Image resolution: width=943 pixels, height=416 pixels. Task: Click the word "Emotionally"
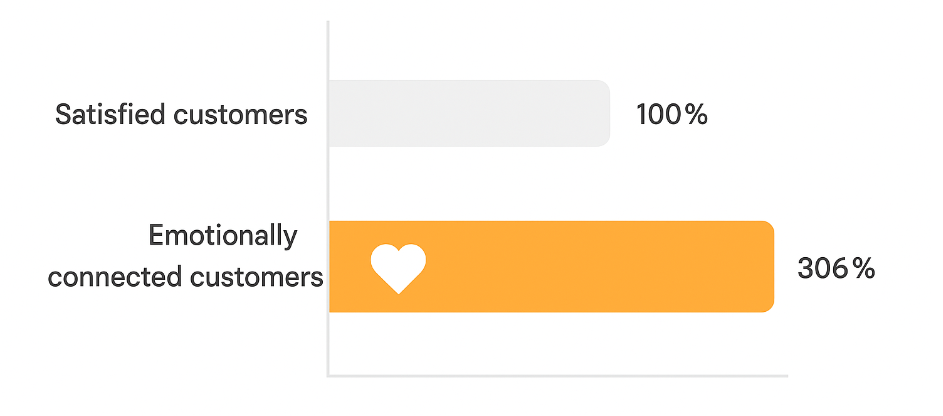tap(223, 236)
